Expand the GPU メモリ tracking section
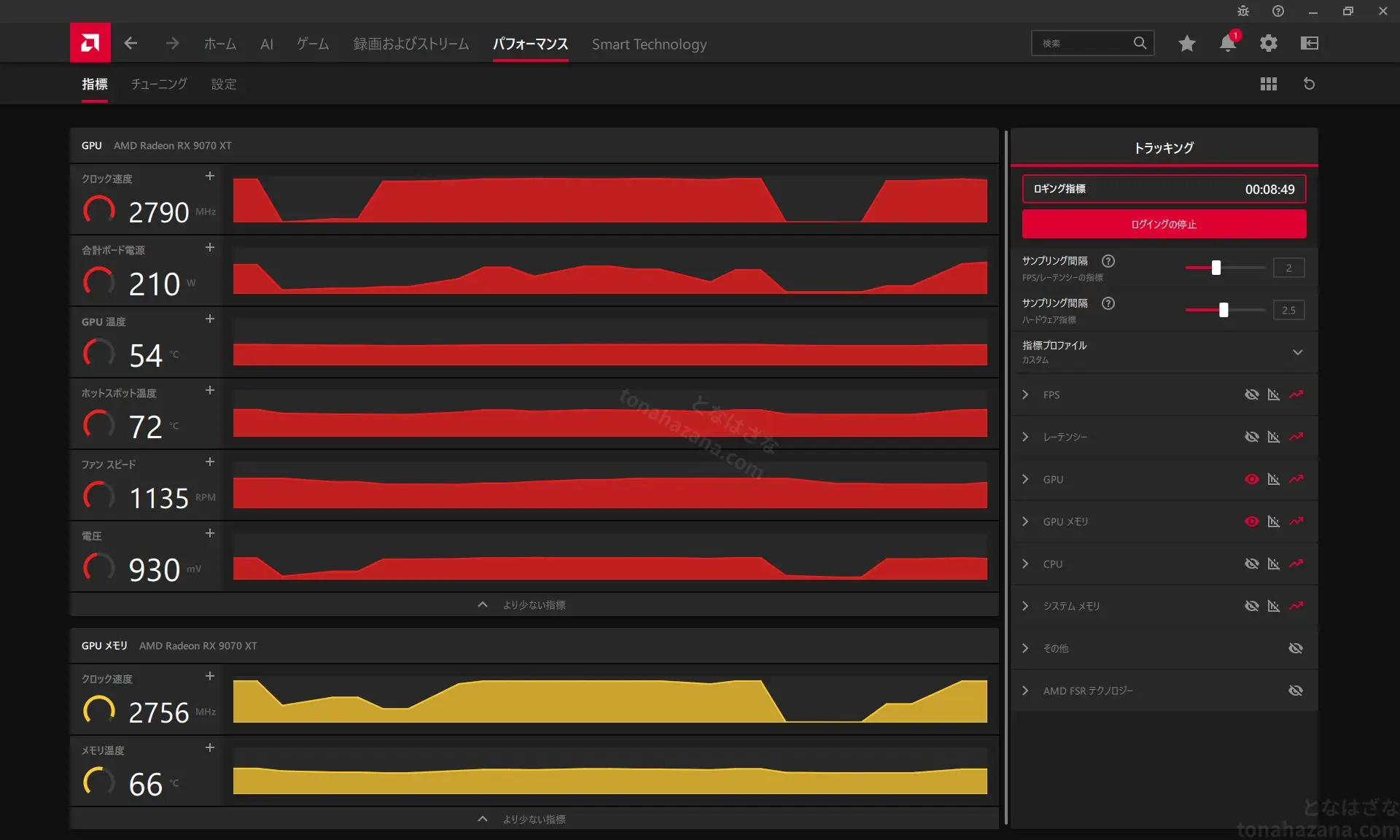The width and height of the screenshot is (1400, 840). (x=1025, y=521)
